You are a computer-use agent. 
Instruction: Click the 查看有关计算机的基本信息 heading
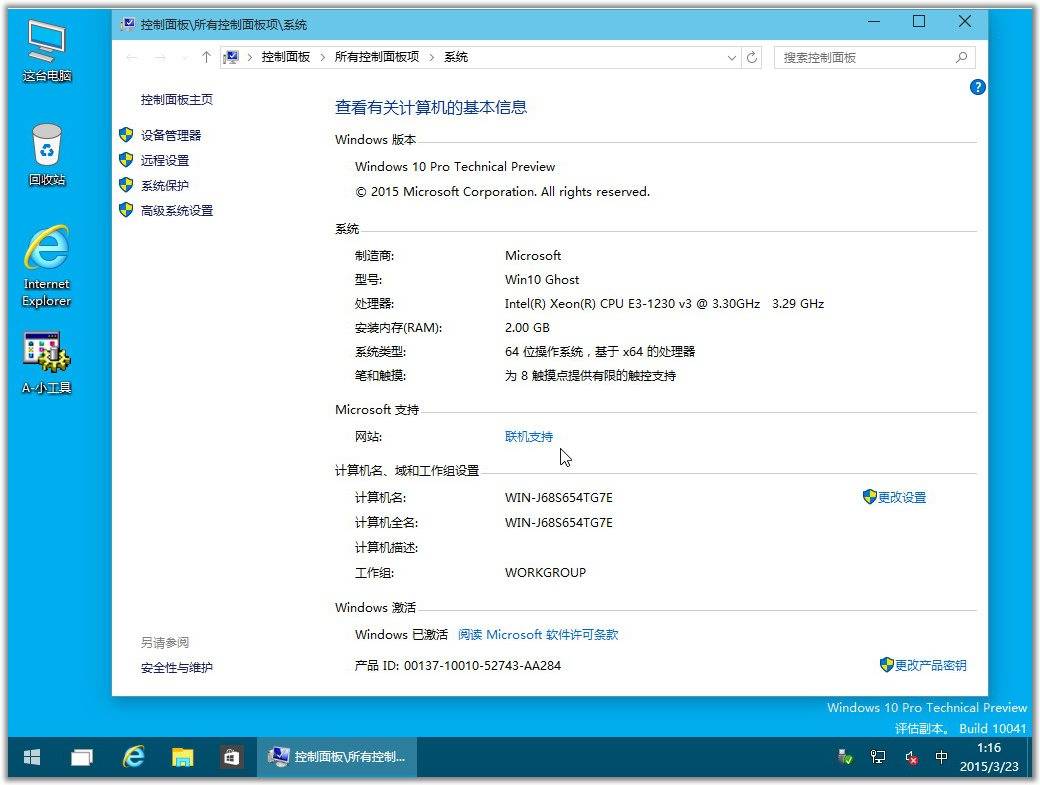pos(431,107)
